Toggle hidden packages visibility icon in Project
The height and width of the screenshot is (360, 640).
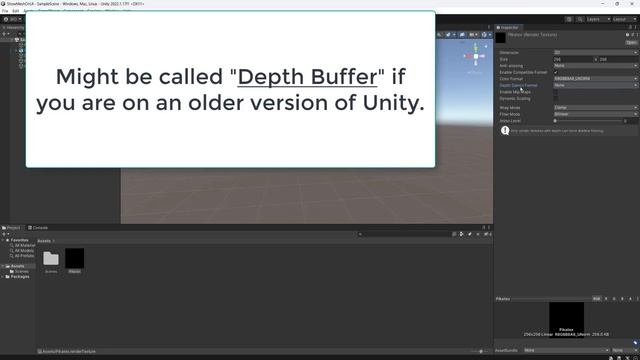(x=487, y=234)
